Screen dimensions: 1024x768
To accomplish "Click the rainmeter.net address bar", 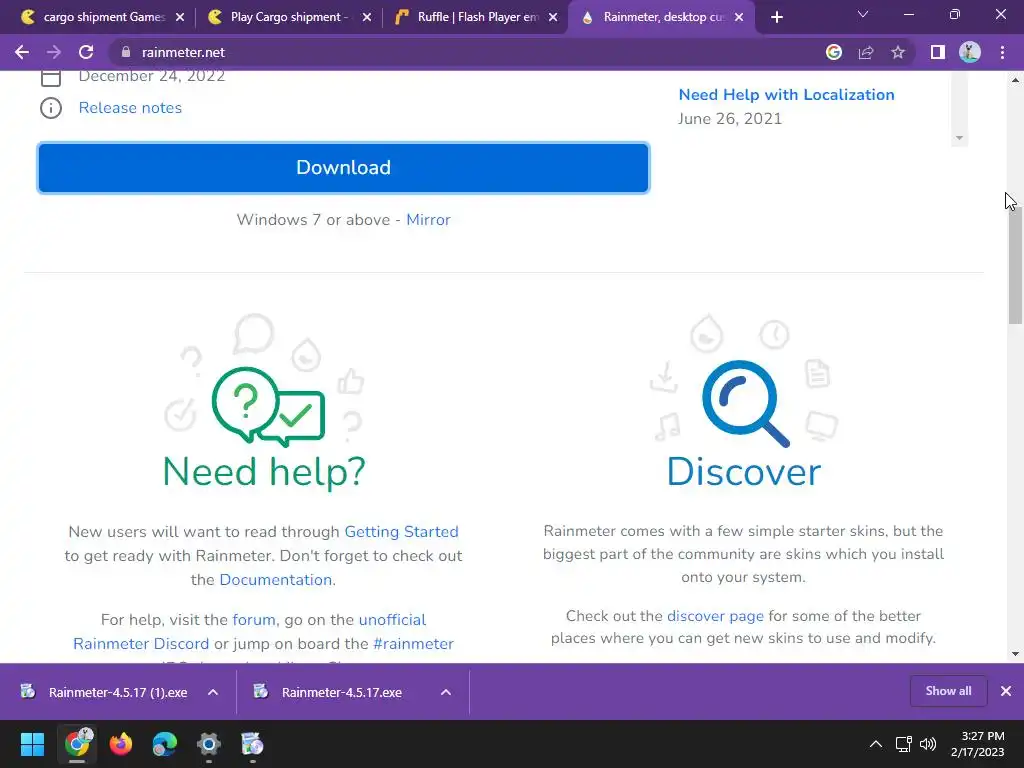I will (x=457, y=52).
